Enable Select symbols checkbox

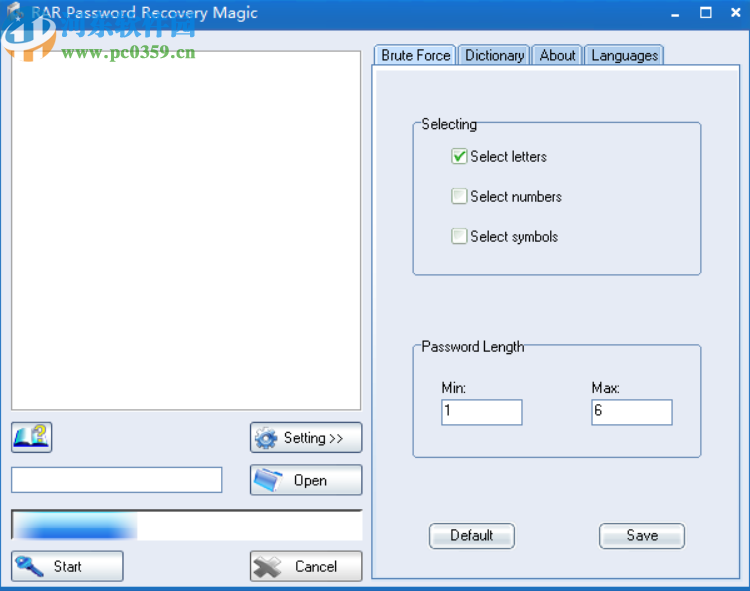point(459,236)
